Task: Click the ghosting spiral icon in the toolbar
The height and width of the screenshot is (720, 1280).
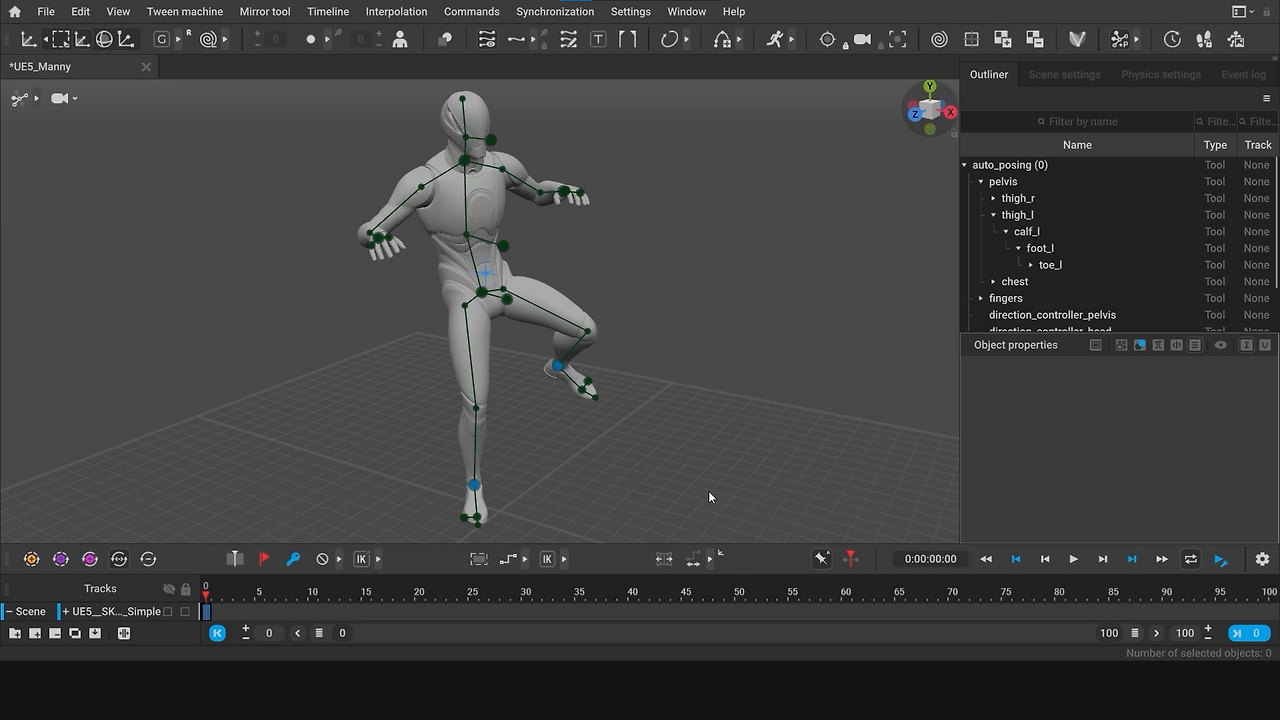Action: click(x=939, y=40)
